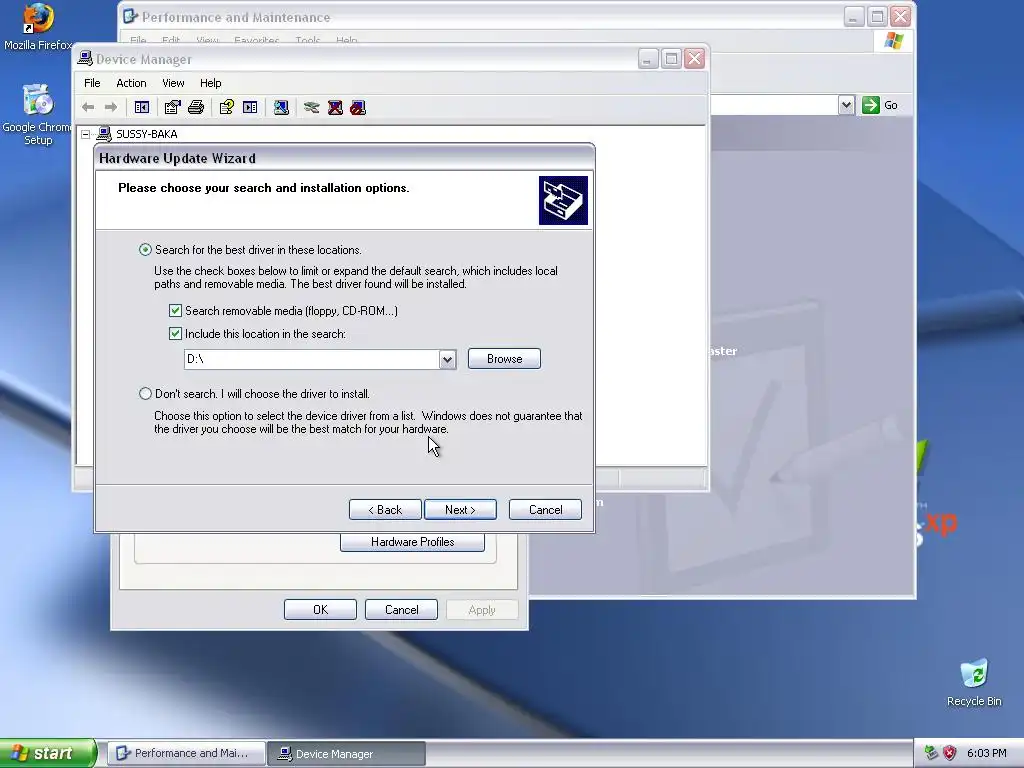Click the Back button in the wizard
Screen dimensions: 1024x768
pyautogui.click(x=385, y=509)
